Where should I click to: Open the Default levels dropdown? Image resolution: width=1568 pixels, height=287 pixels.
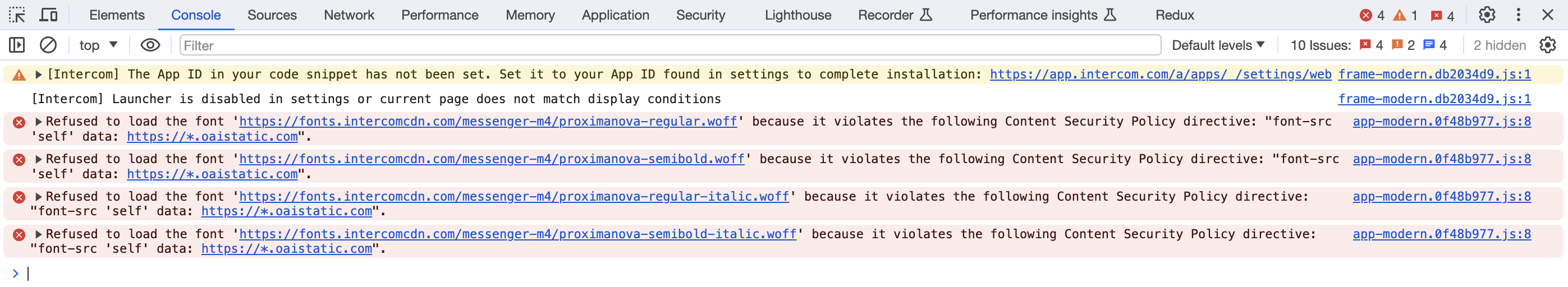click(x=1218, y=45)
